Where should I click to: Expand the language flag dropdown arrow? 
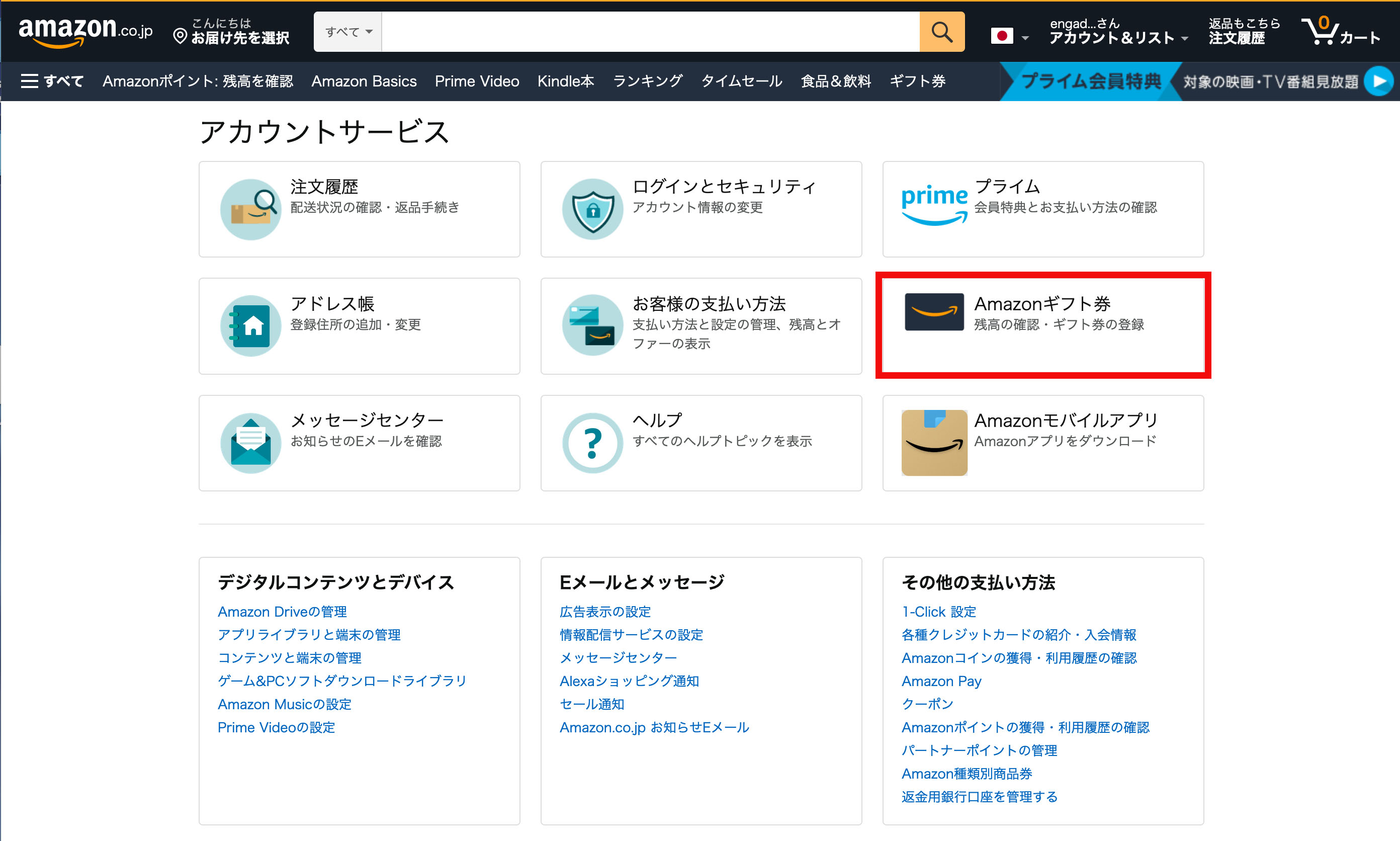click(x=1025, y=38)
